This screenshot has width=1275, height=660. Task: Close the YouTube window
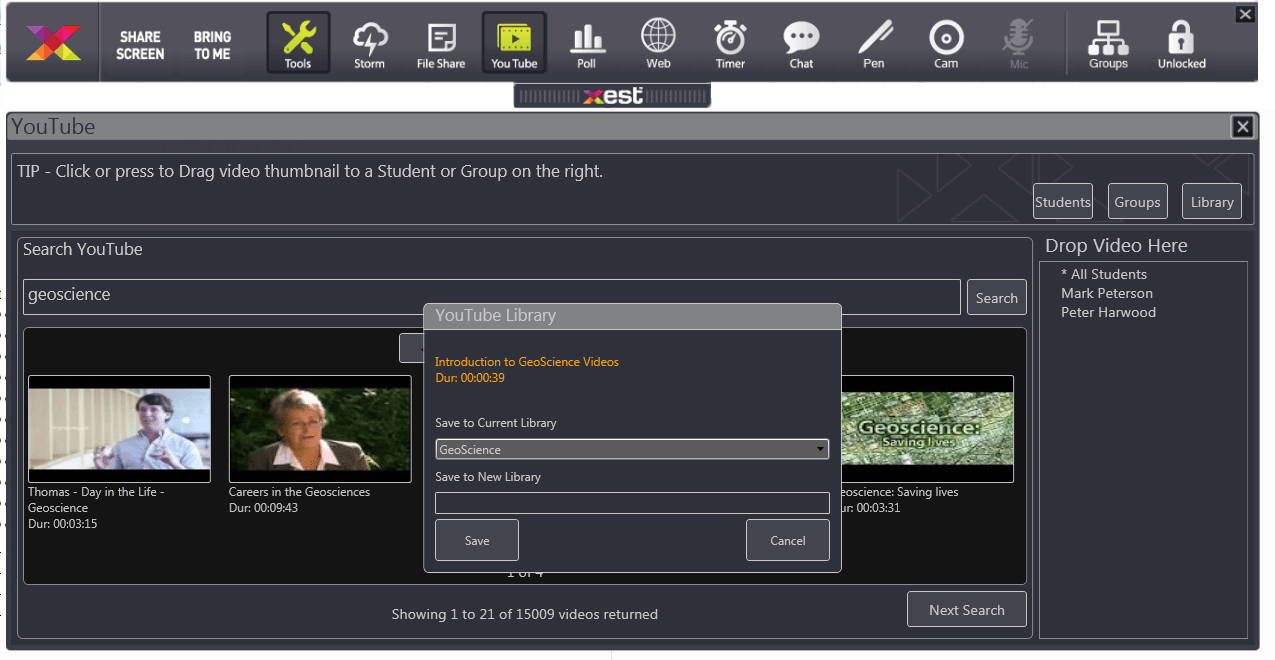click(x=1243, y=126)
